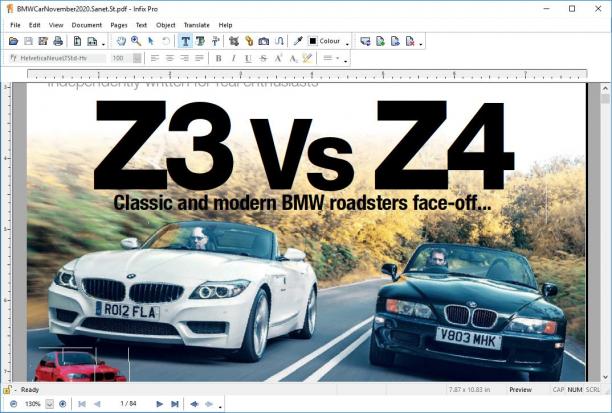Click the 1 / 84 page number field
Viewport: 612px width, 413px height.
tap(128, 403)
